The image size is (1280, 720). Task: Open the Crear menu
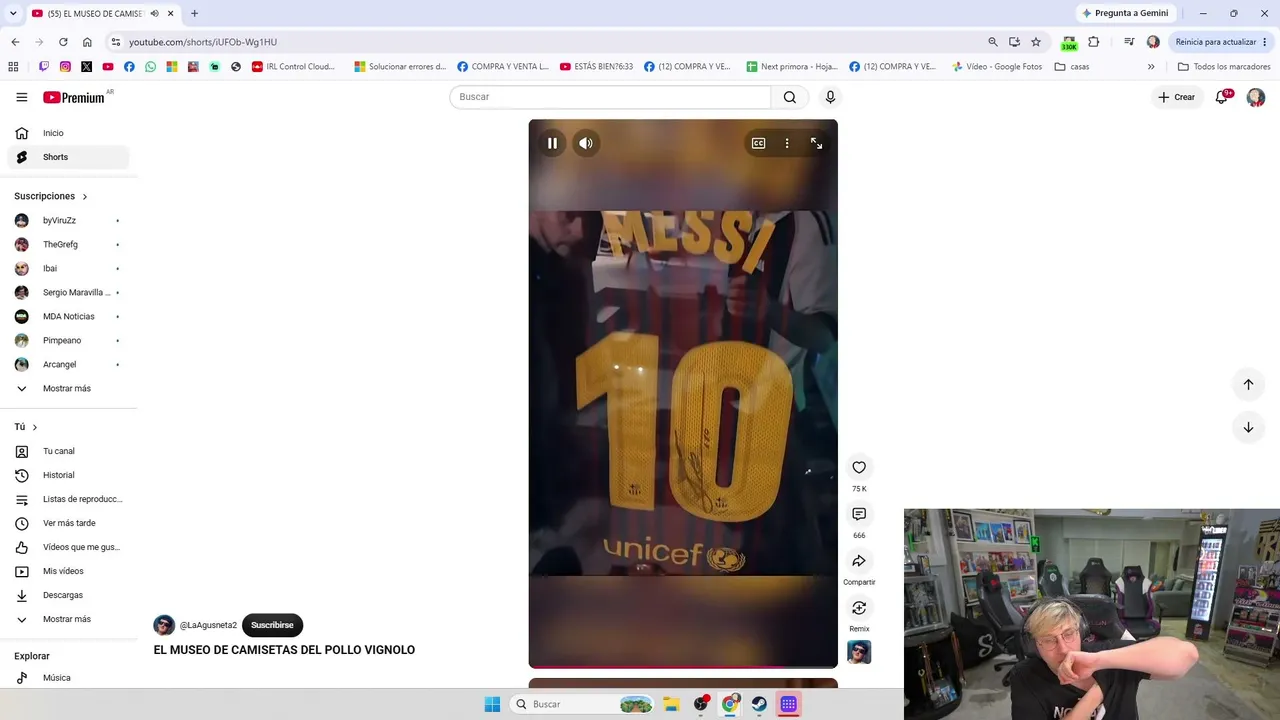tap(1176, 97)
